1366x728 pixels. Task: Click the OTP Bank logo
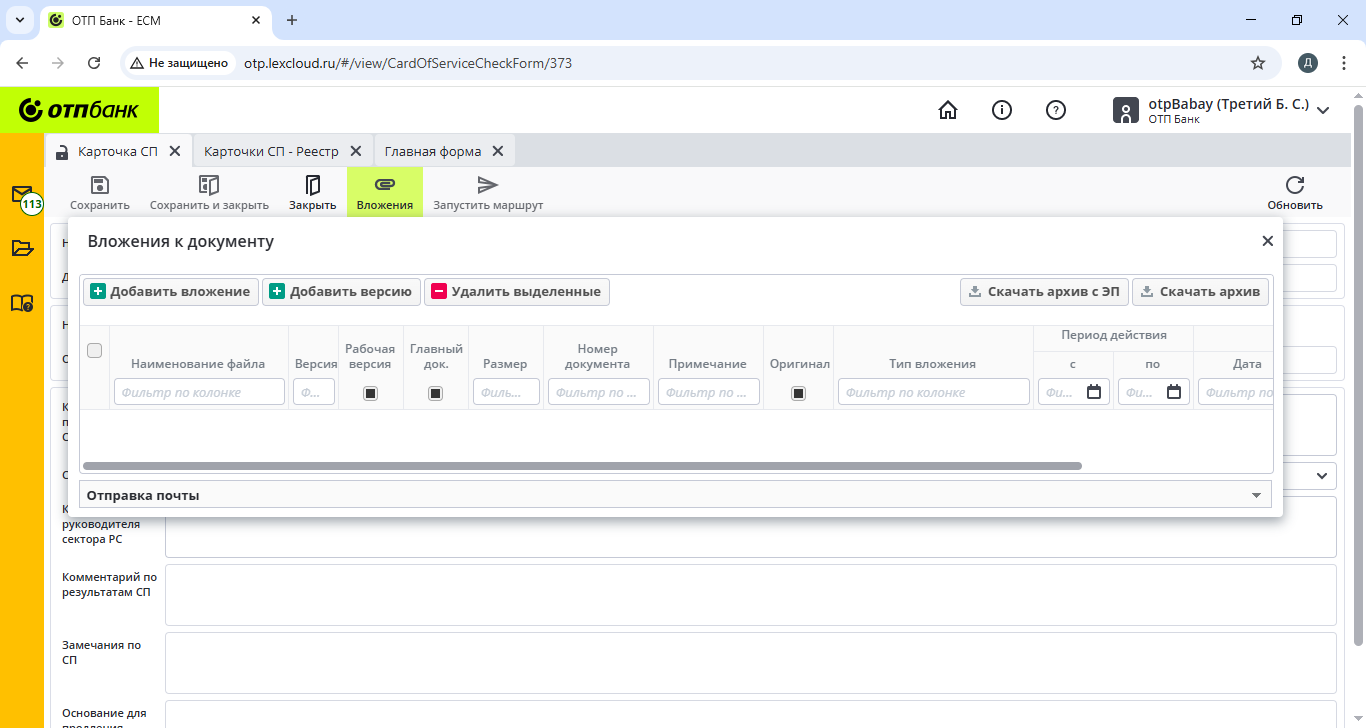pos(79,110)
